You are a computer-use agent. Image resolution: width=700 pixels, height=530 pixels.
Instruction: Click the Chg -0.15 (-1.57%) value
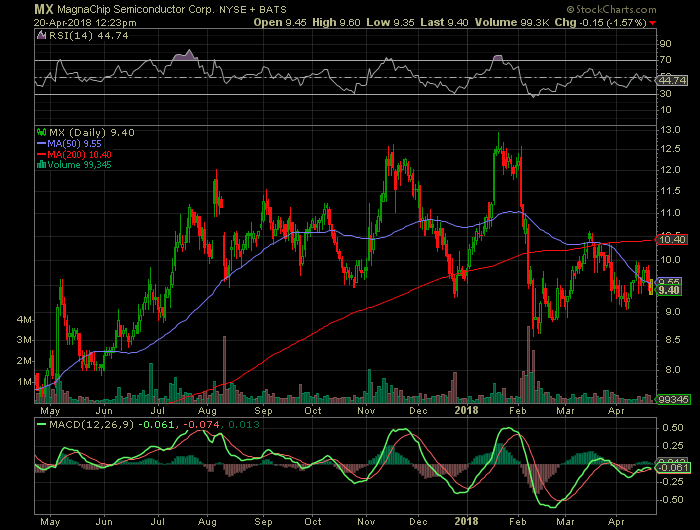click(601, 22)
